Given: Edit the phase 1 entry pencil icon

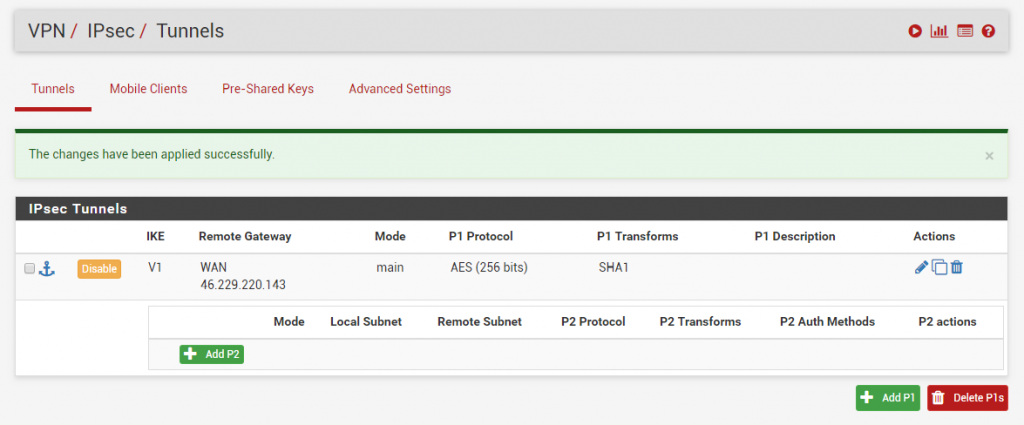Looking at the screenshot, I should (x=921, y=267).
